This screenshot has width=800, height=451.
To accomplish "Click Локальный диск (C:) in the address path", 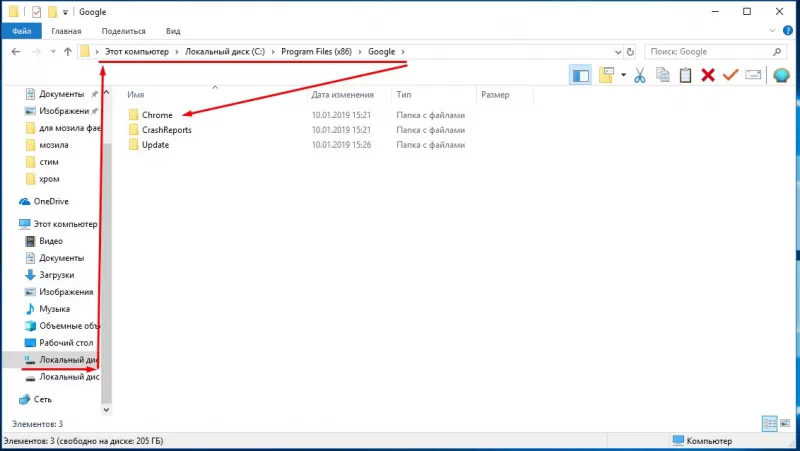I will click(224, 52).
